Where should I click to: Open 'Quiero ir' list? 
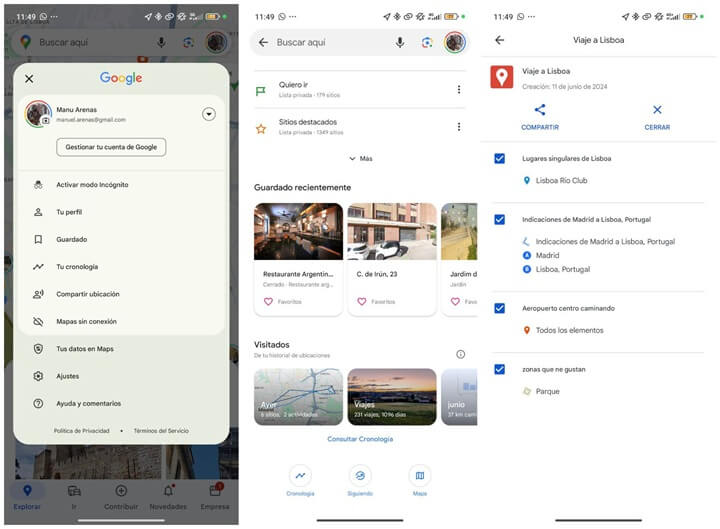click(x=359, y=90)
